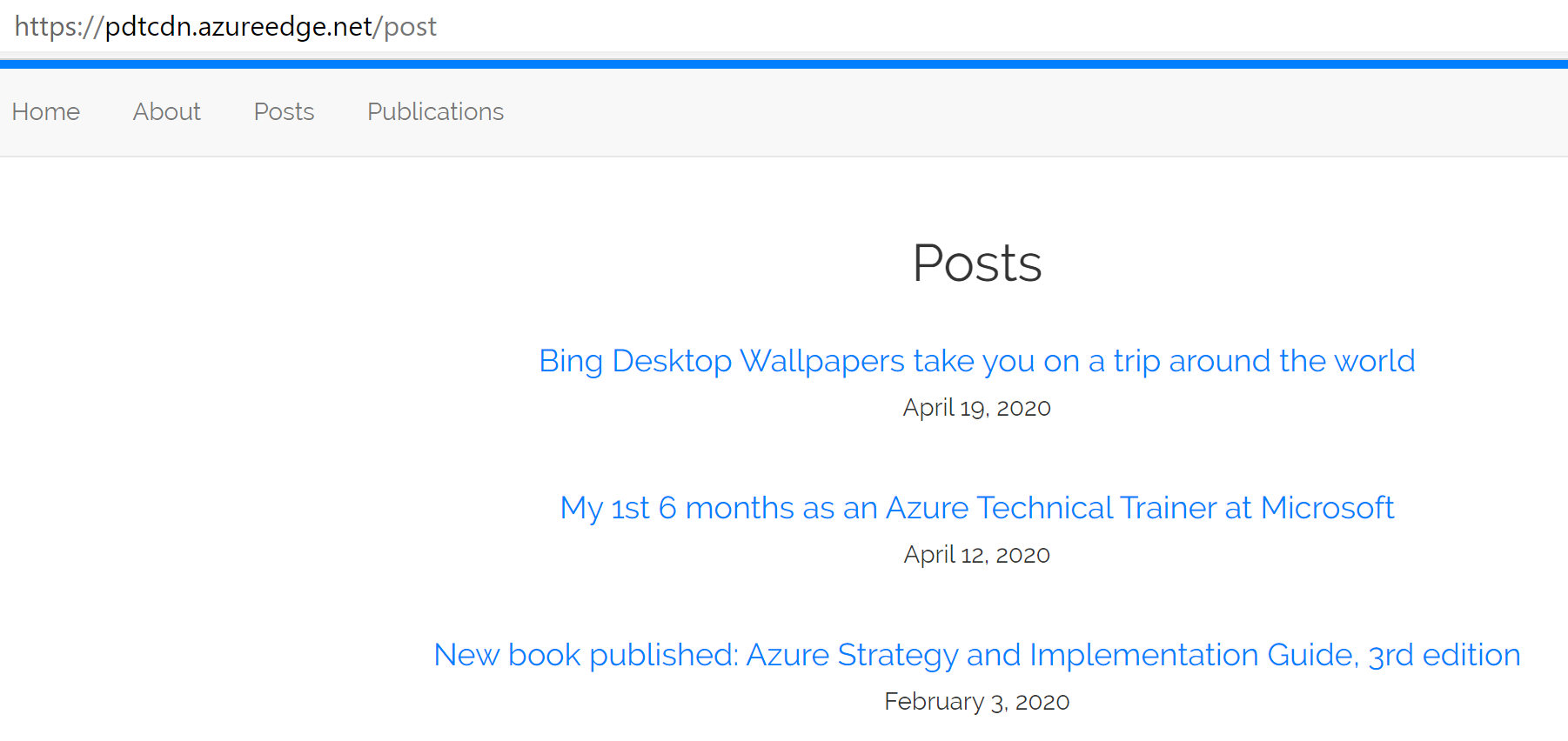Click the April 12, 2020 date text
Viewport: 1568px width, 741px height.
tap(976, 555)
